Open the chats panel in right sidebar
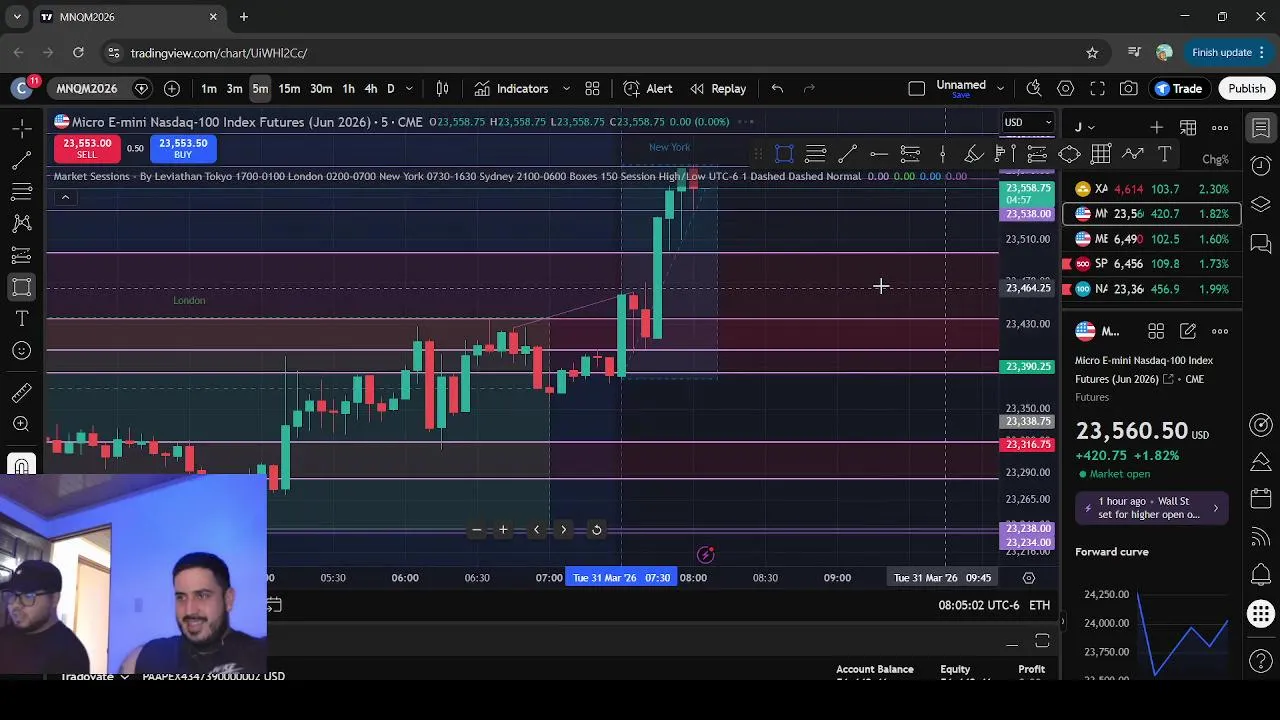The width and height of the screenshot is (1280, 720). pyautogui.click(x=1261, y=243)
